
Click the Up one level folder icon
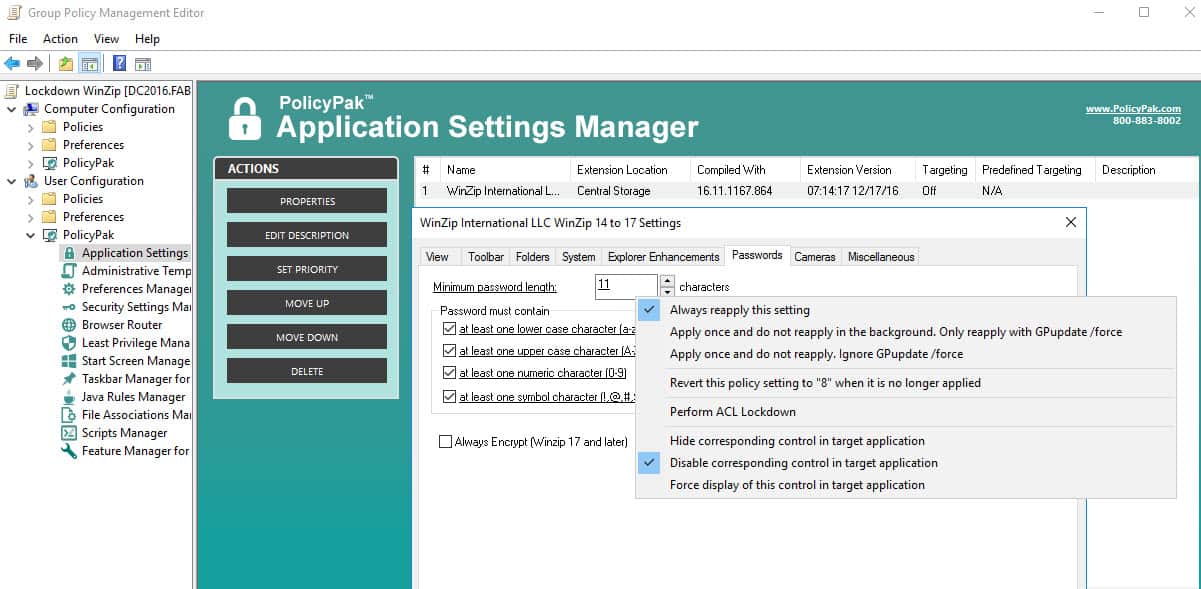click(66, 64)
